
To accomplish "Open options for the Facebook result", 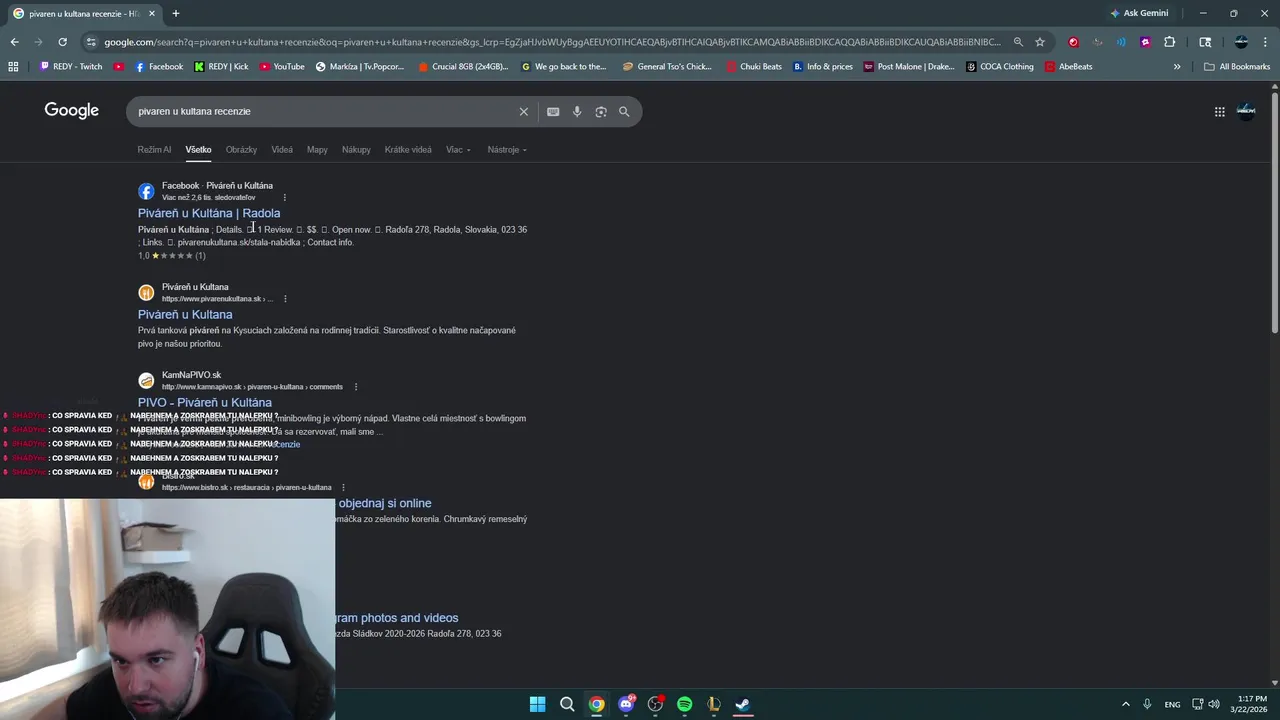I will click(285, 198).
